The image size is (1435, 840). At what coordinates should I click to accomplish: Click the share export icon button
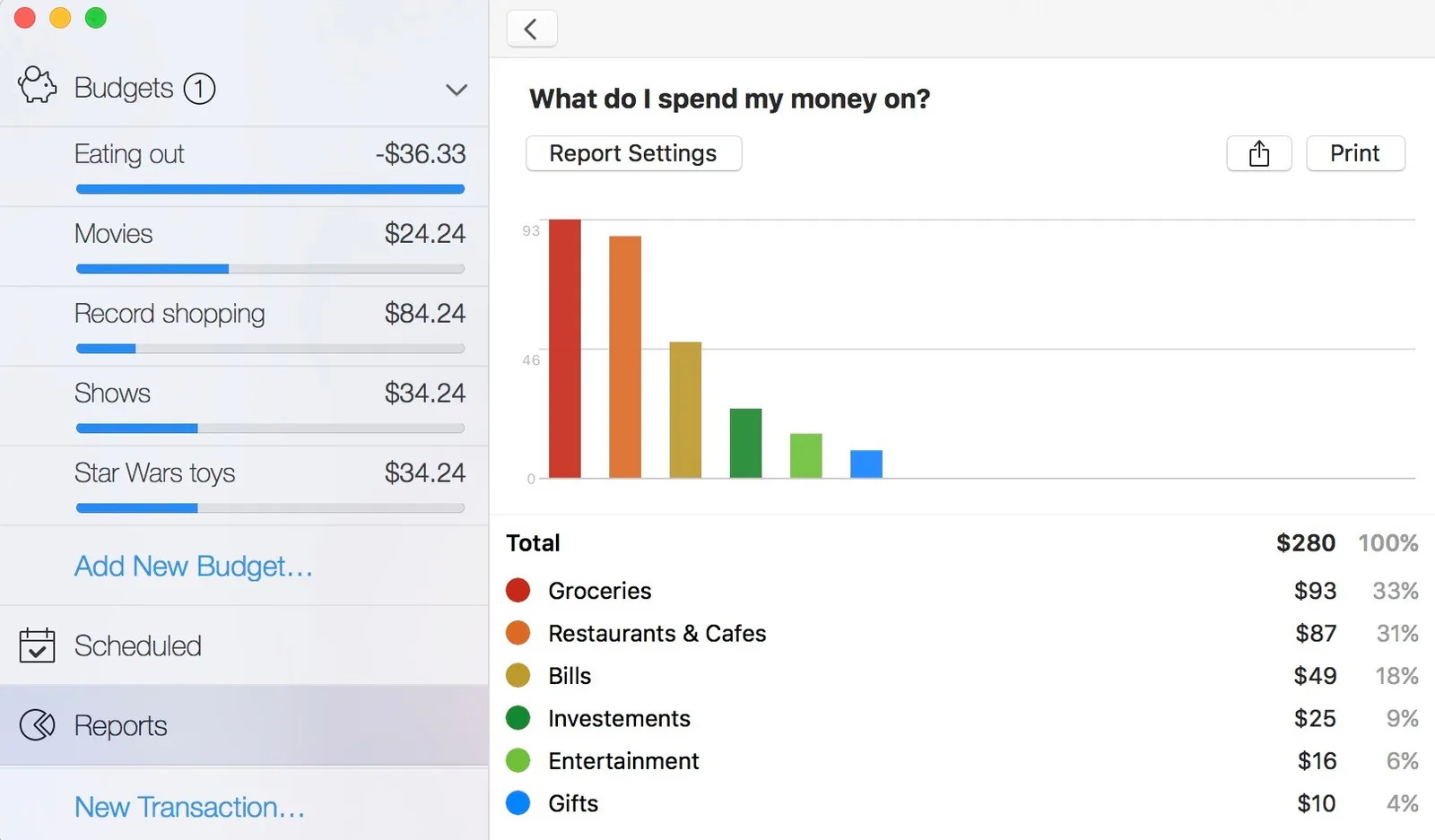pyautogui.click(x=1259, y=153)
